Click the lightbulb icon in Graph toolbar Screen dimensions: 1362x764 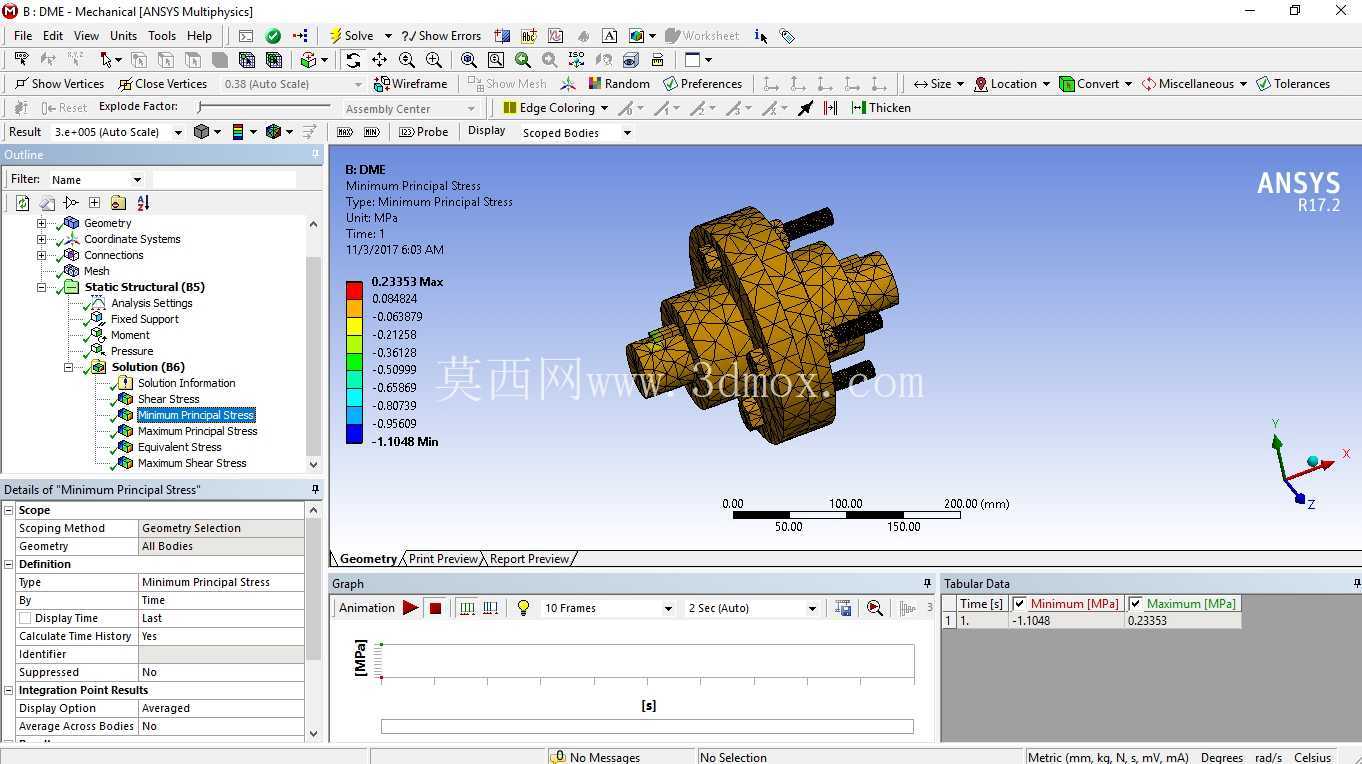(523, 608)
